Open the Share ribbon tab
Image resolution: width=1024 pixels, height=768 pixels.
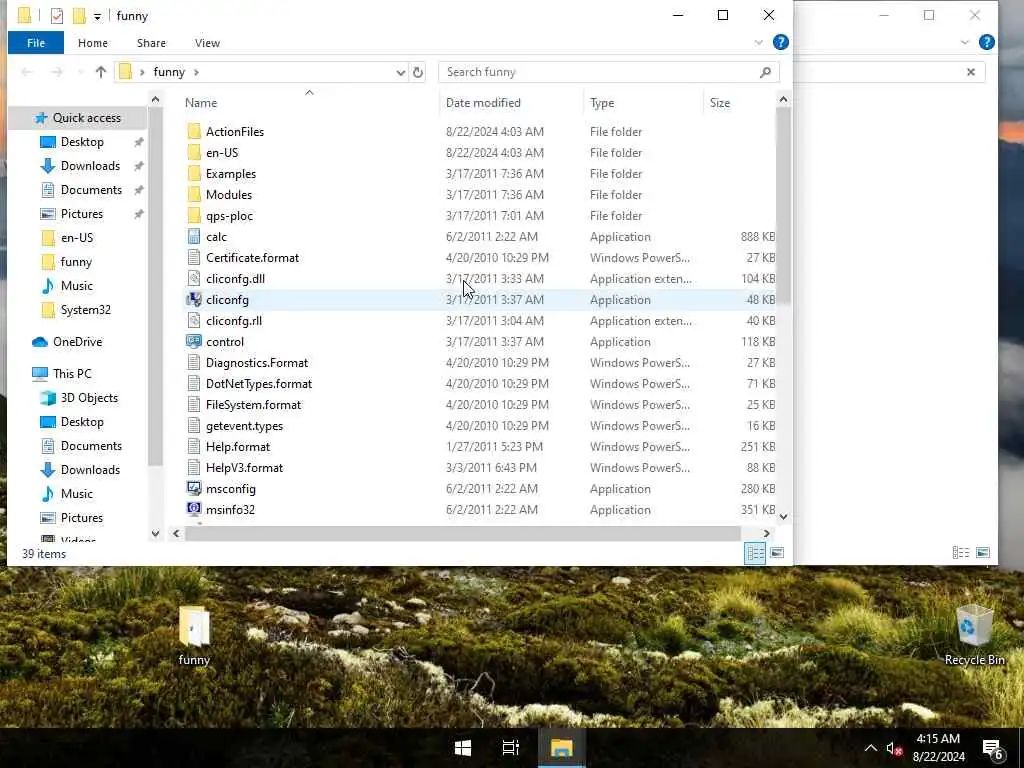click(151, 43)
